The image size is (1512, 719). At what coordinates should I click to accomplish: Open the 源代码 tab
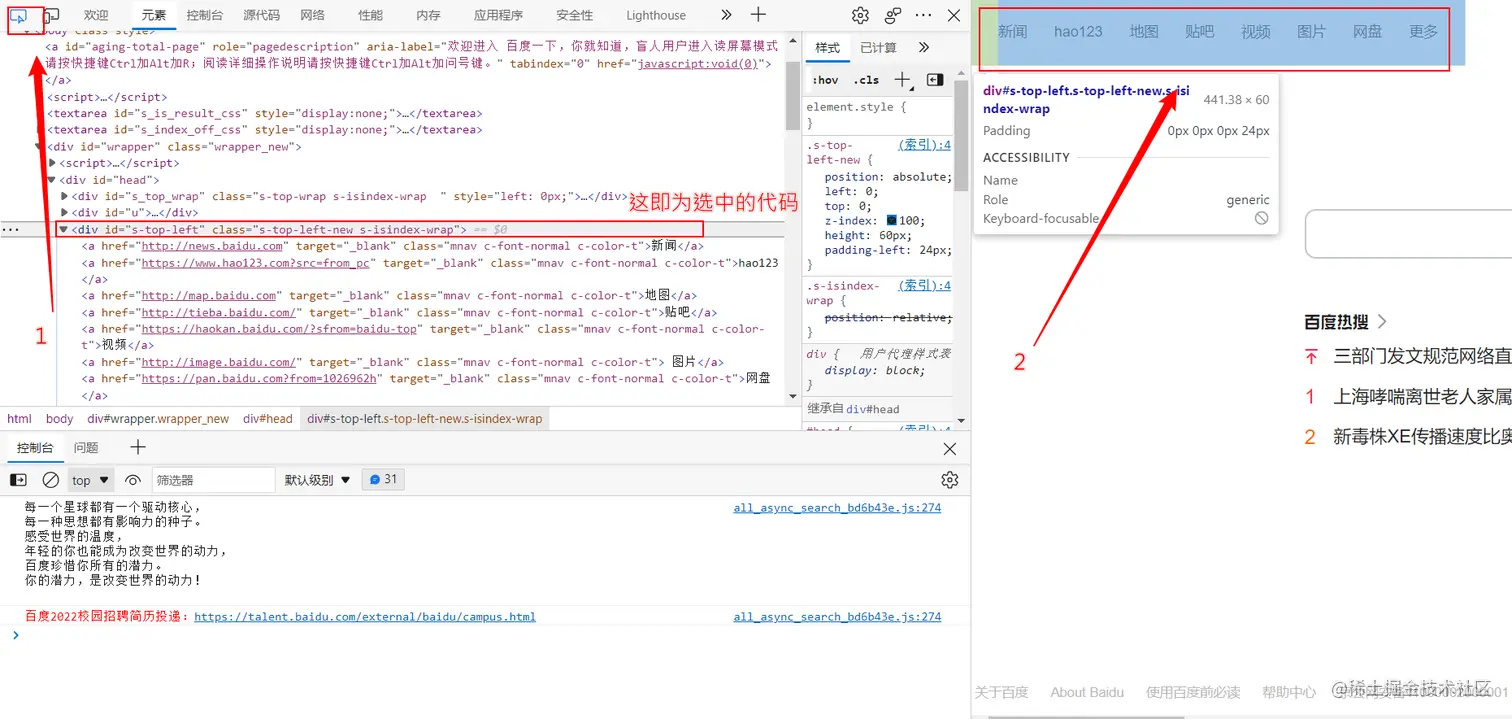pyautogui.click(x=262, y=15)
